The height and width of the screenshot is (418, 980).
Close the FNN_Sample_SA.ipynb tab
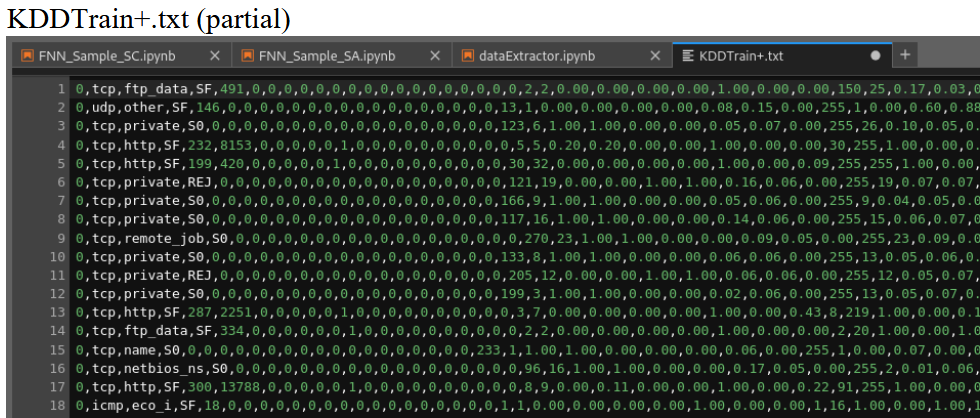(x=434, y=56)
